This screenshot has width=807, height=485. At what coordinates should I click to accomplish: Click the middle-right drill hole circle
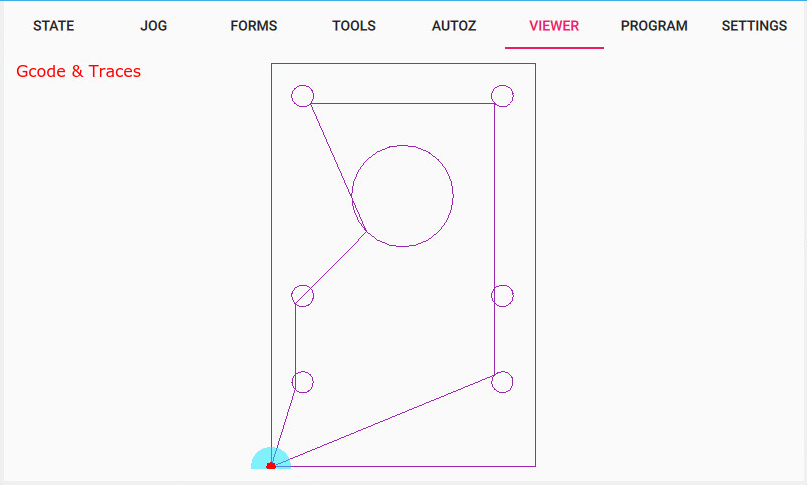(x=502, y=296)
